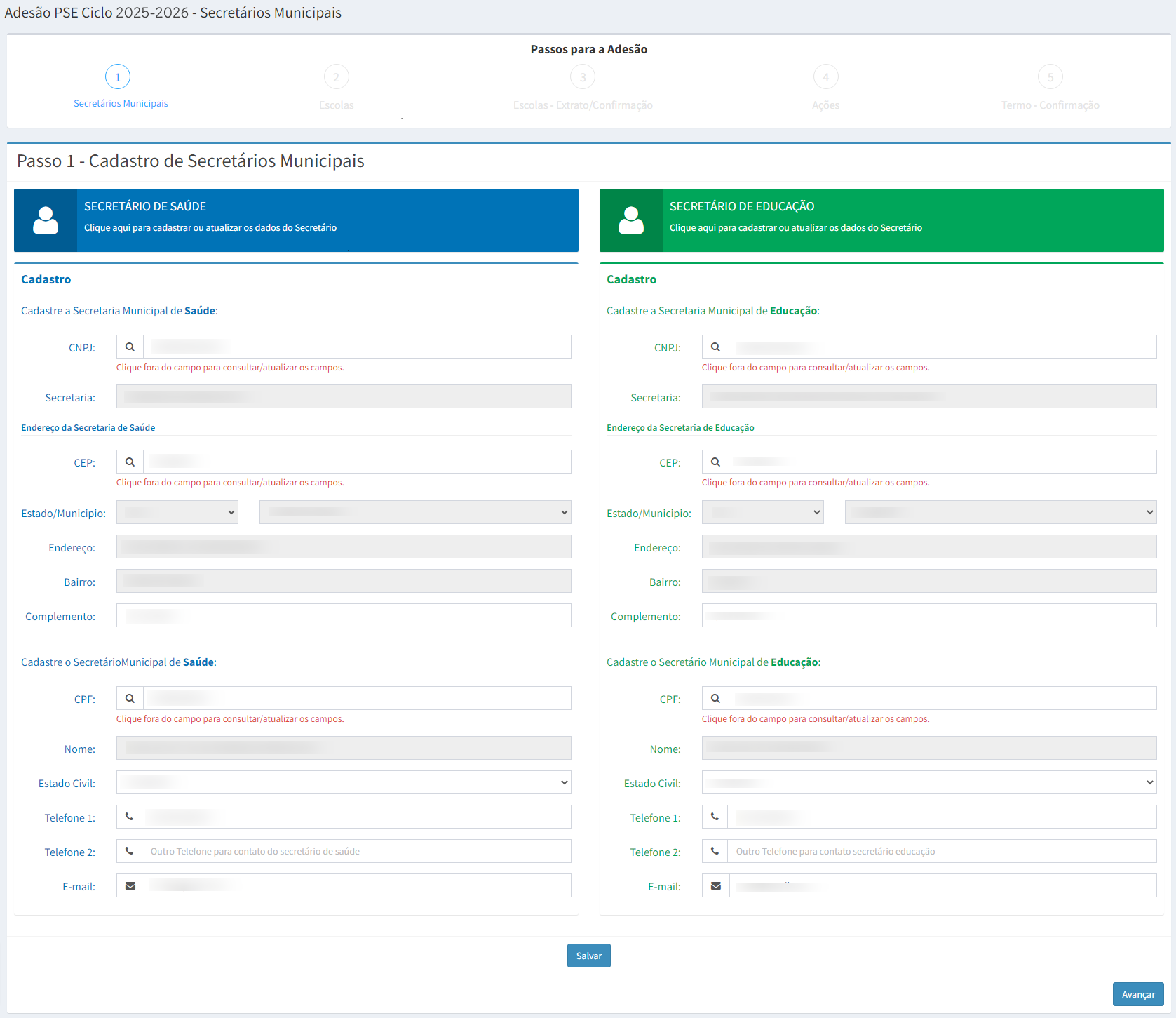The height and width of the screenshot is (1018, 1176).
Task: Click the Educação Secretaria name field
Action: 929,396
